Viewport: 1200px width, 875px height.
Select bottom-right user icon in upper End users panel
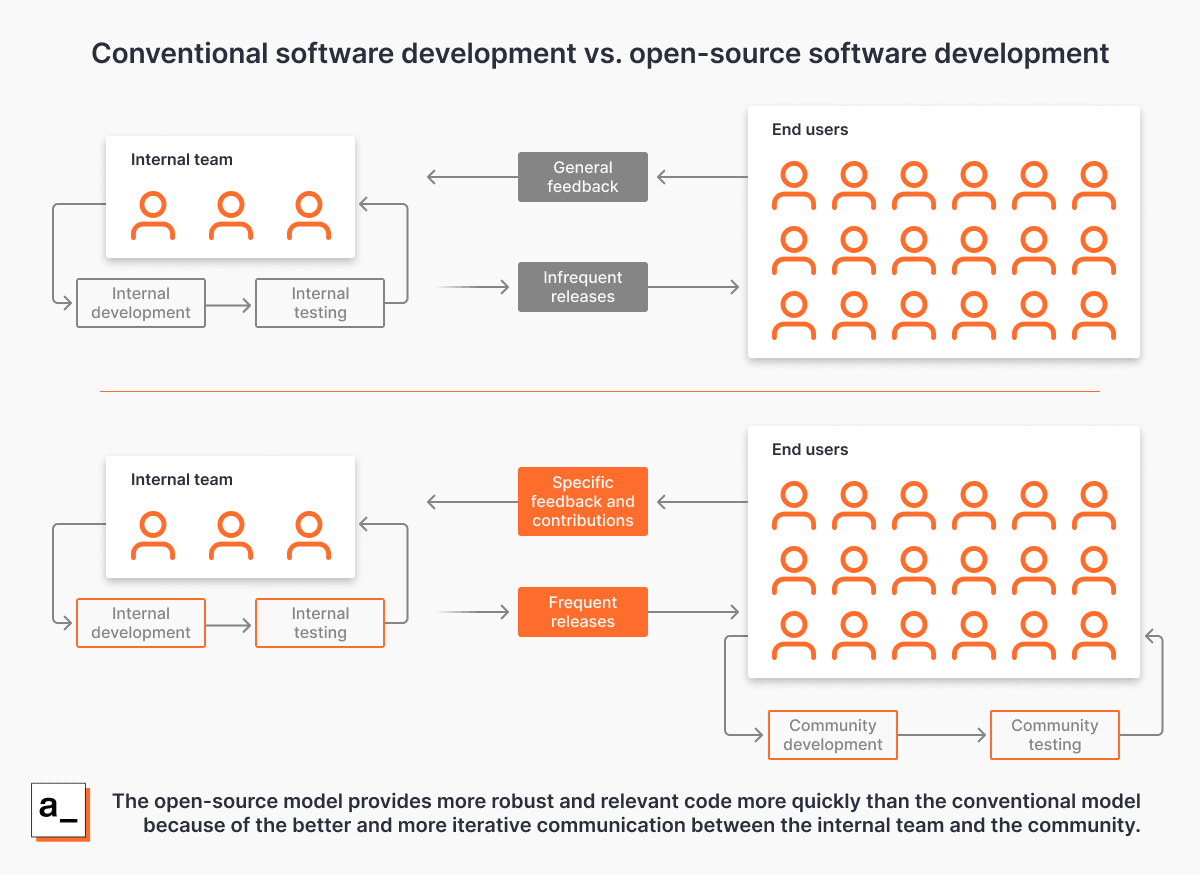point(1094,316)
